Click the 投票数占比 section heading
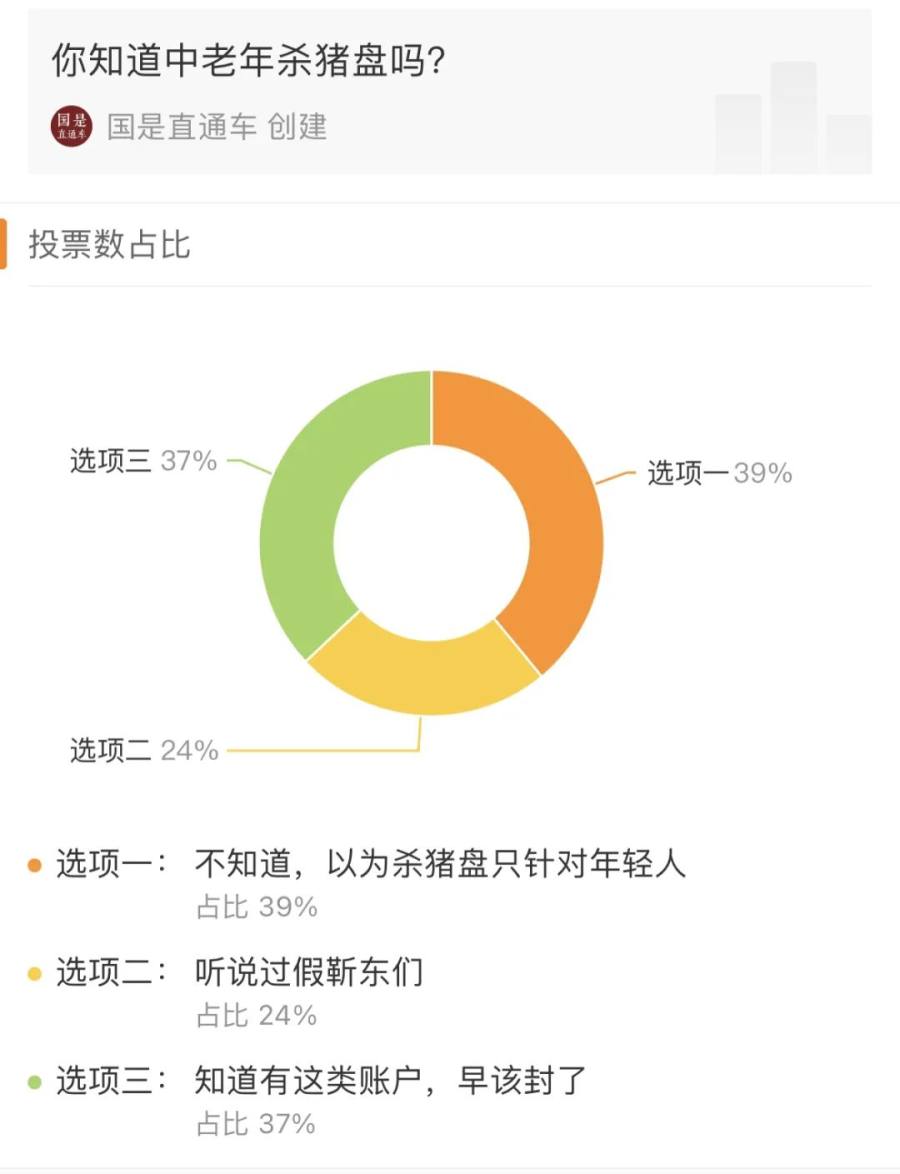900x1174 pixels. pyautogui.click(x=110, y=244)
